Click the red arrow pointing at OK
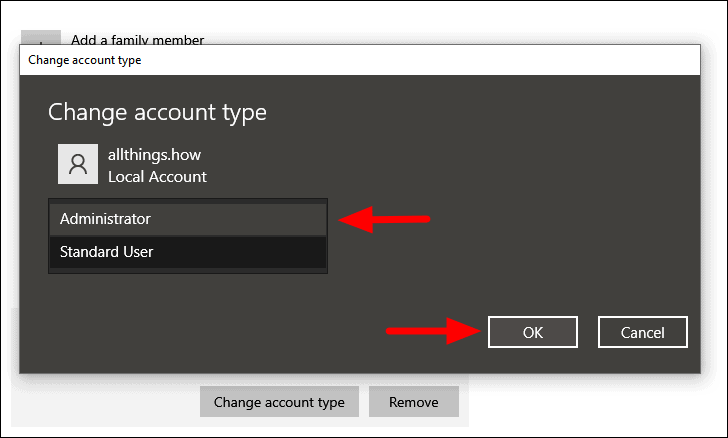This screenshot has height=438, width=728. click(433, 331)
